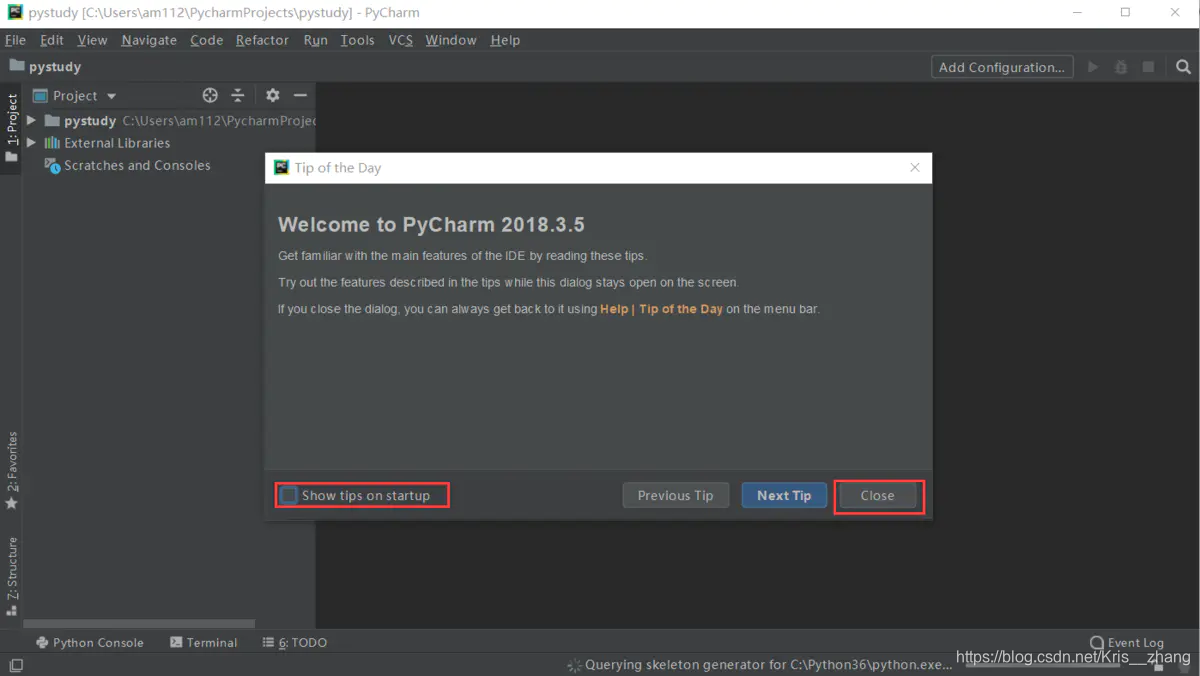
Task: Open the Event Log tab
Action: point(1127,643)
